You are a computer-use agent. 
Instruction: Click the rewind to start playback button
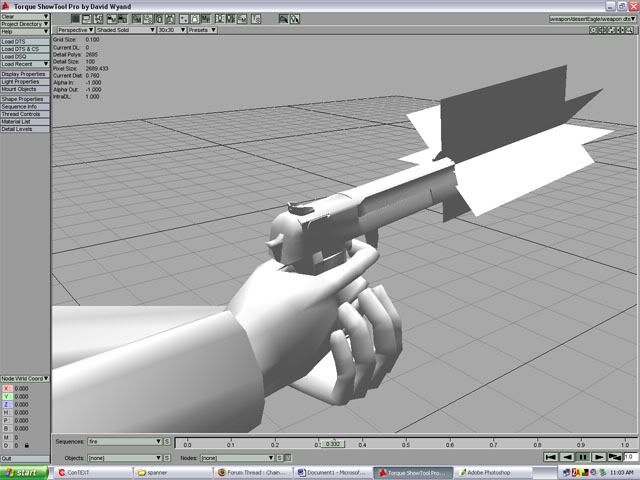[x=549, y=457]
